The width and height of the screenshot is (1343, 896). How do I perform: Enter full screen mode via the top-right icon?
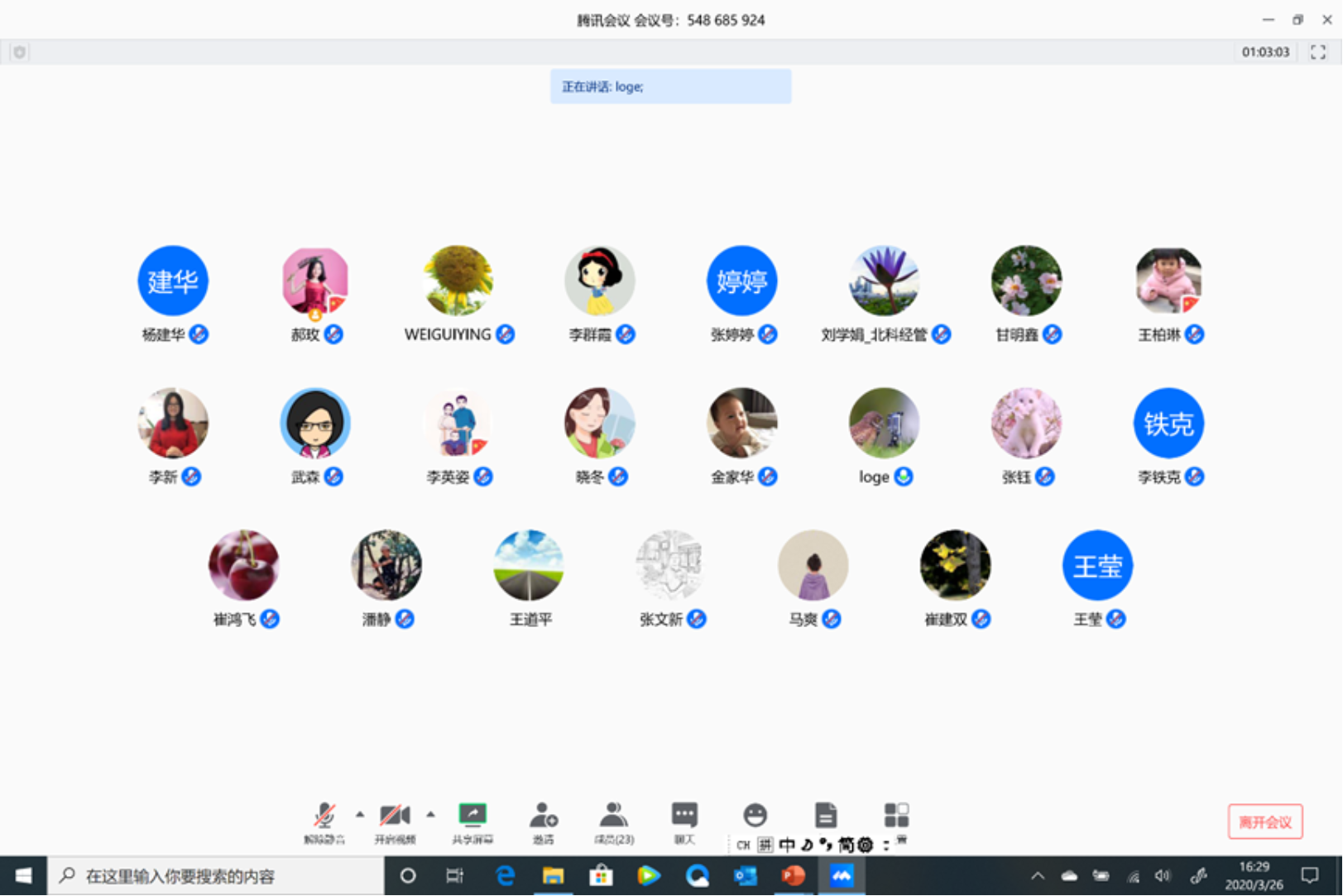[1318, 52]
